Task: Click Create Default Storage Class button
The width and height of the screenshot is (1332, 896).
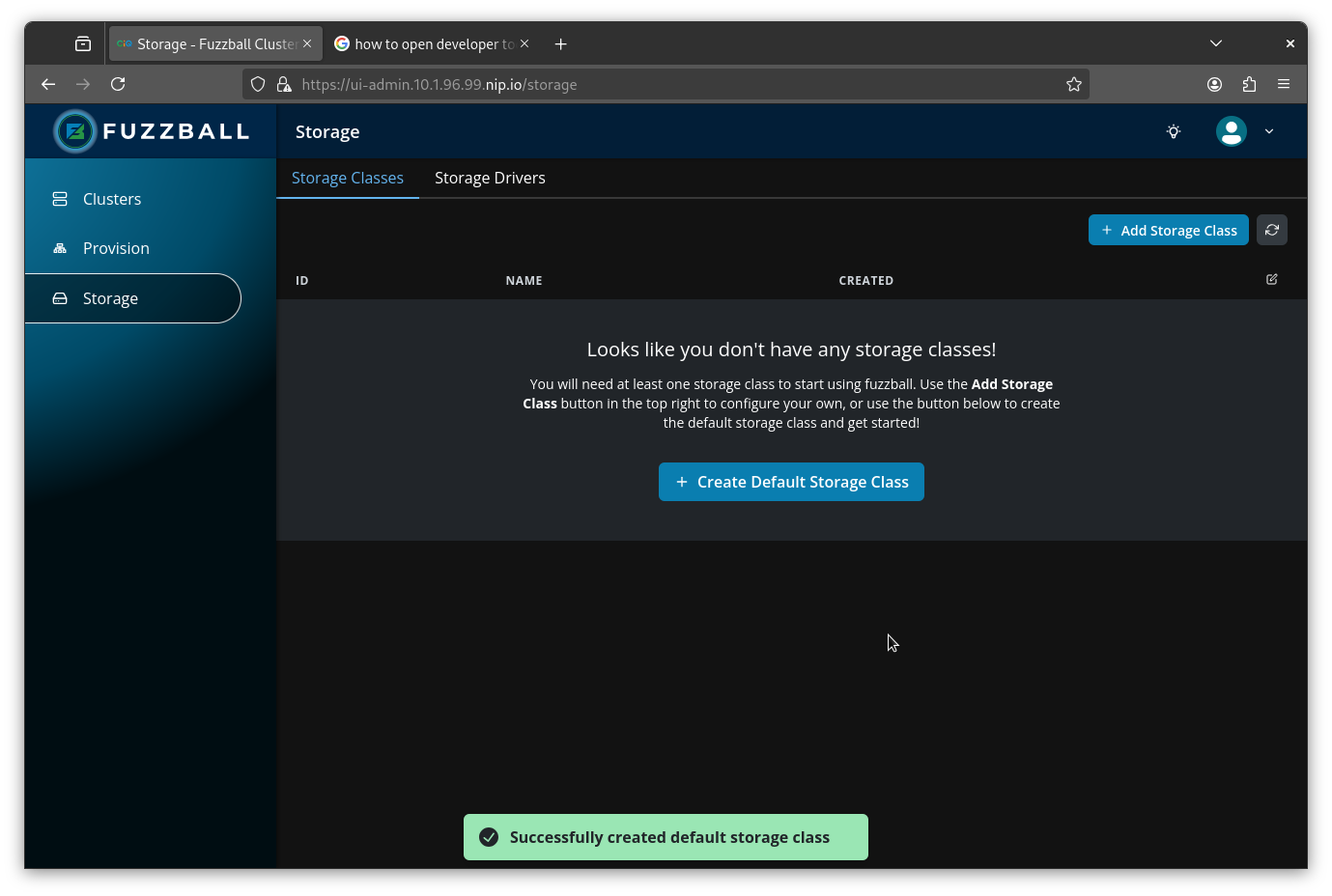Action: click(791, 482)
